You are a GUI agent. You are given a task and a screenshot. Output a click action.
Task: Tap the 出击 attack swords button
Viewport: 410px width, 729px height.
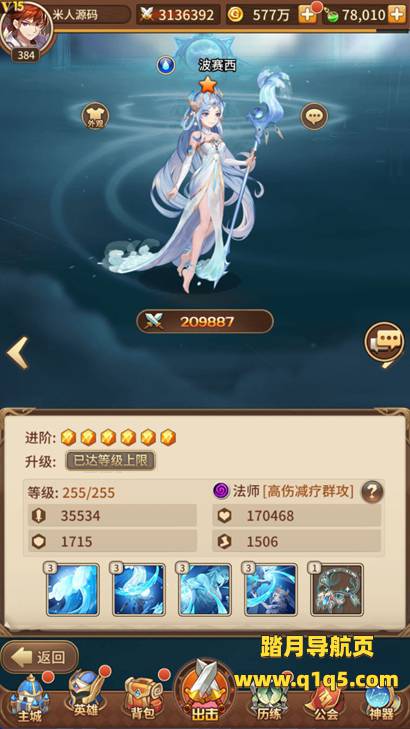(x=205, y=691)
